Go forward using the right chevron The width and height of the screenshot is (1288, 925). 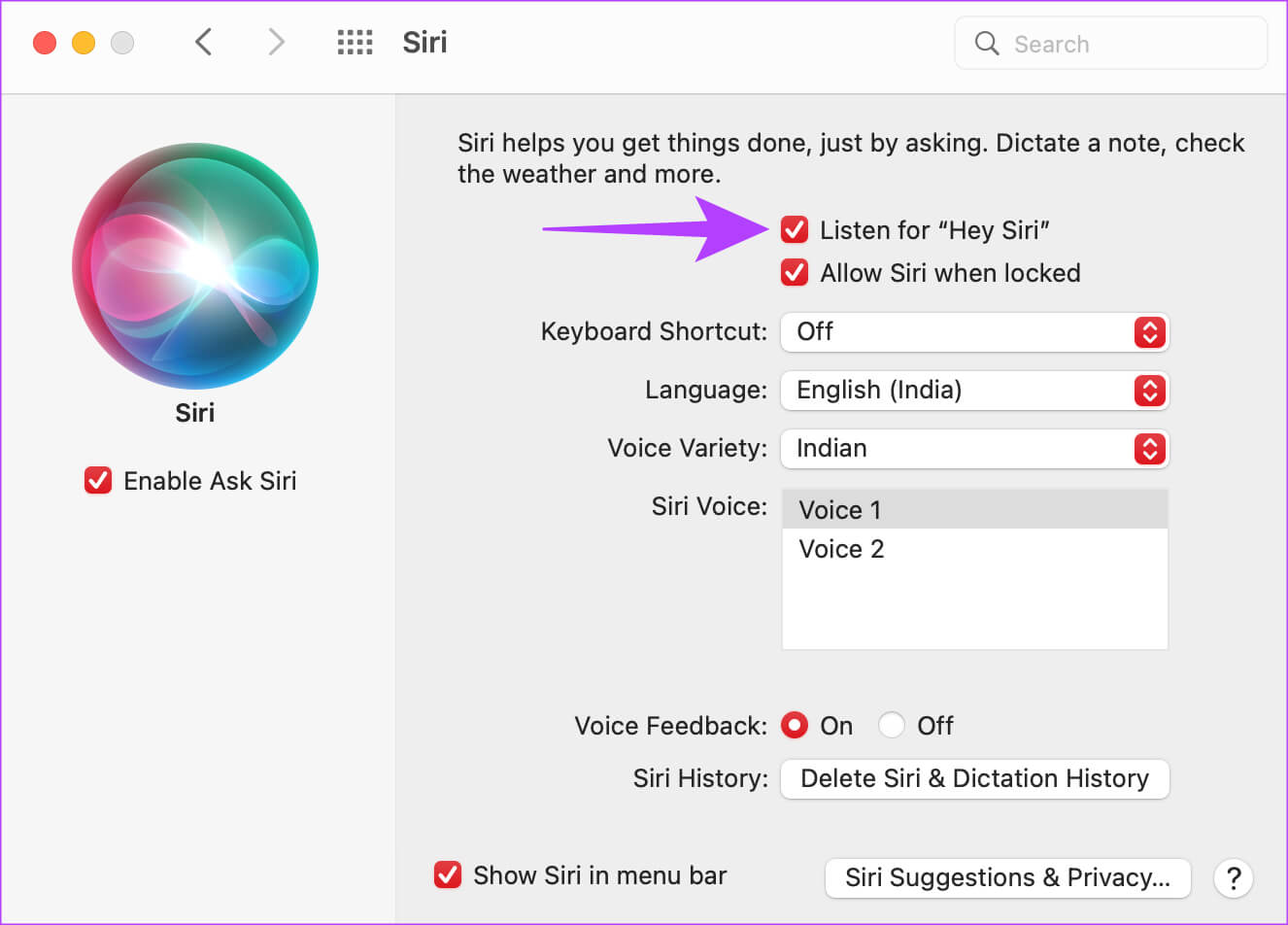tap(276, 42)
